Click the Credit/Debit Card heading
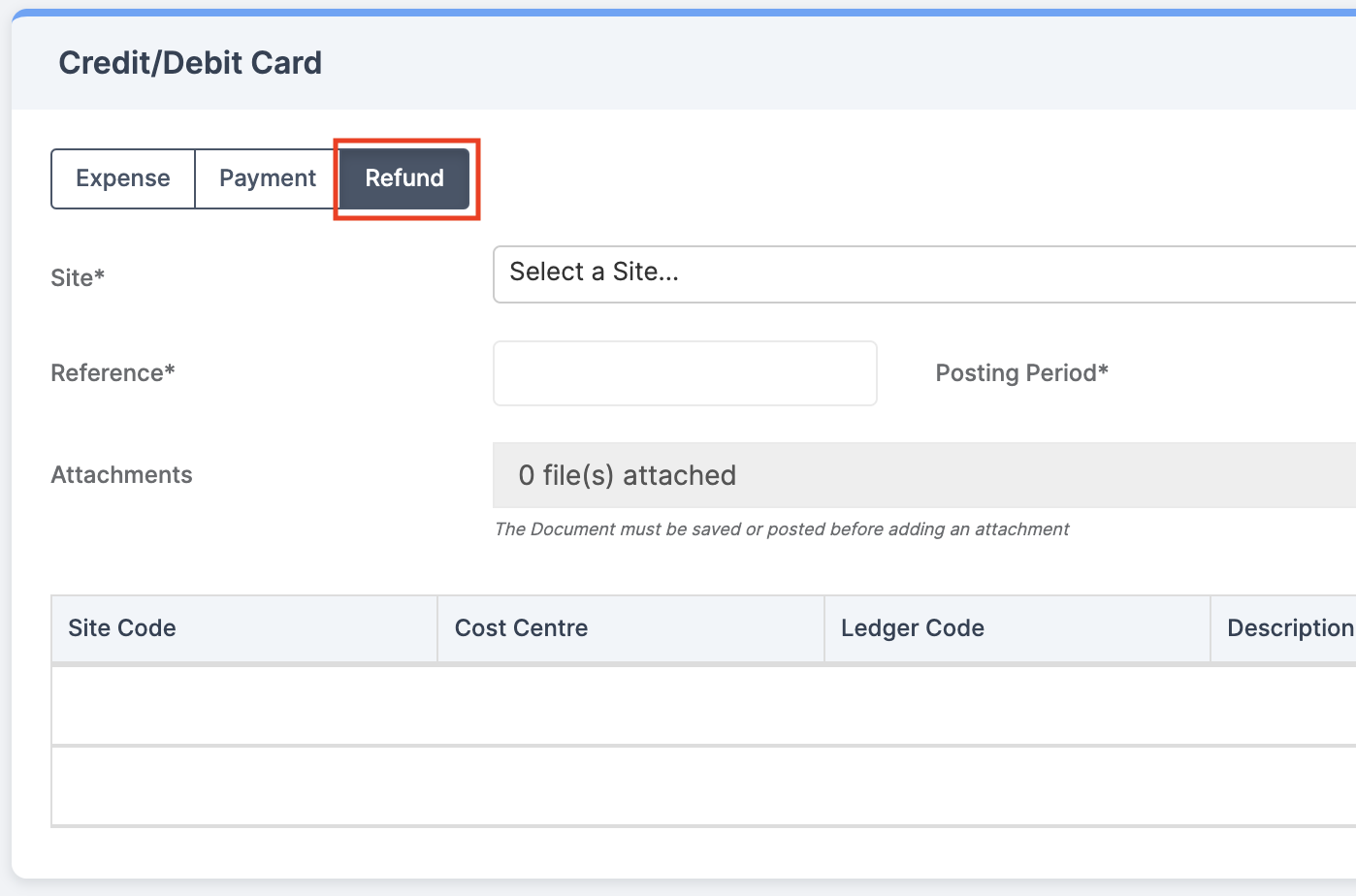 point(190,63)
